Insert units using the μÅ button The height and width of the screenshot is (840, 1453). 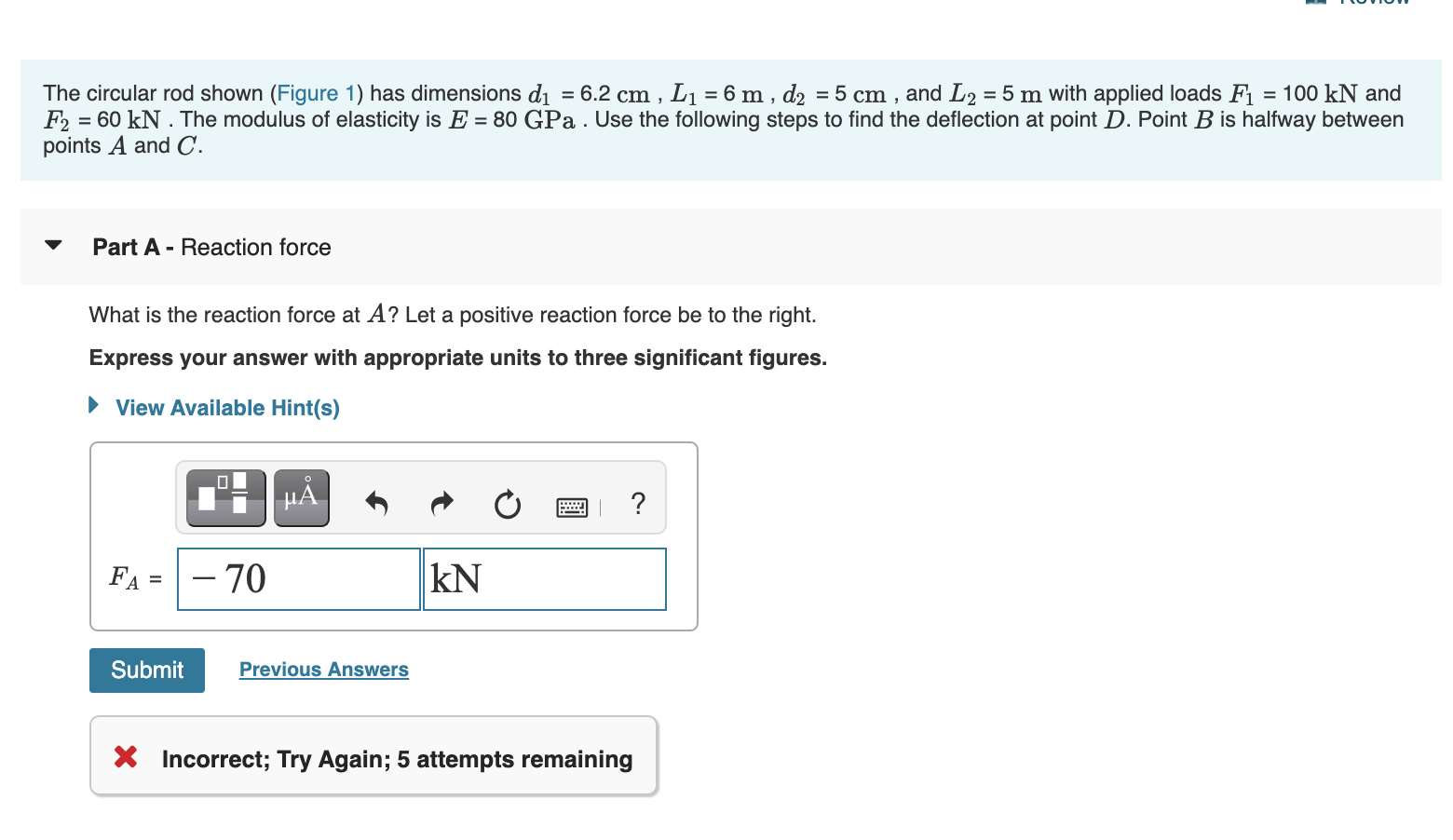click(x=300, y=497)
